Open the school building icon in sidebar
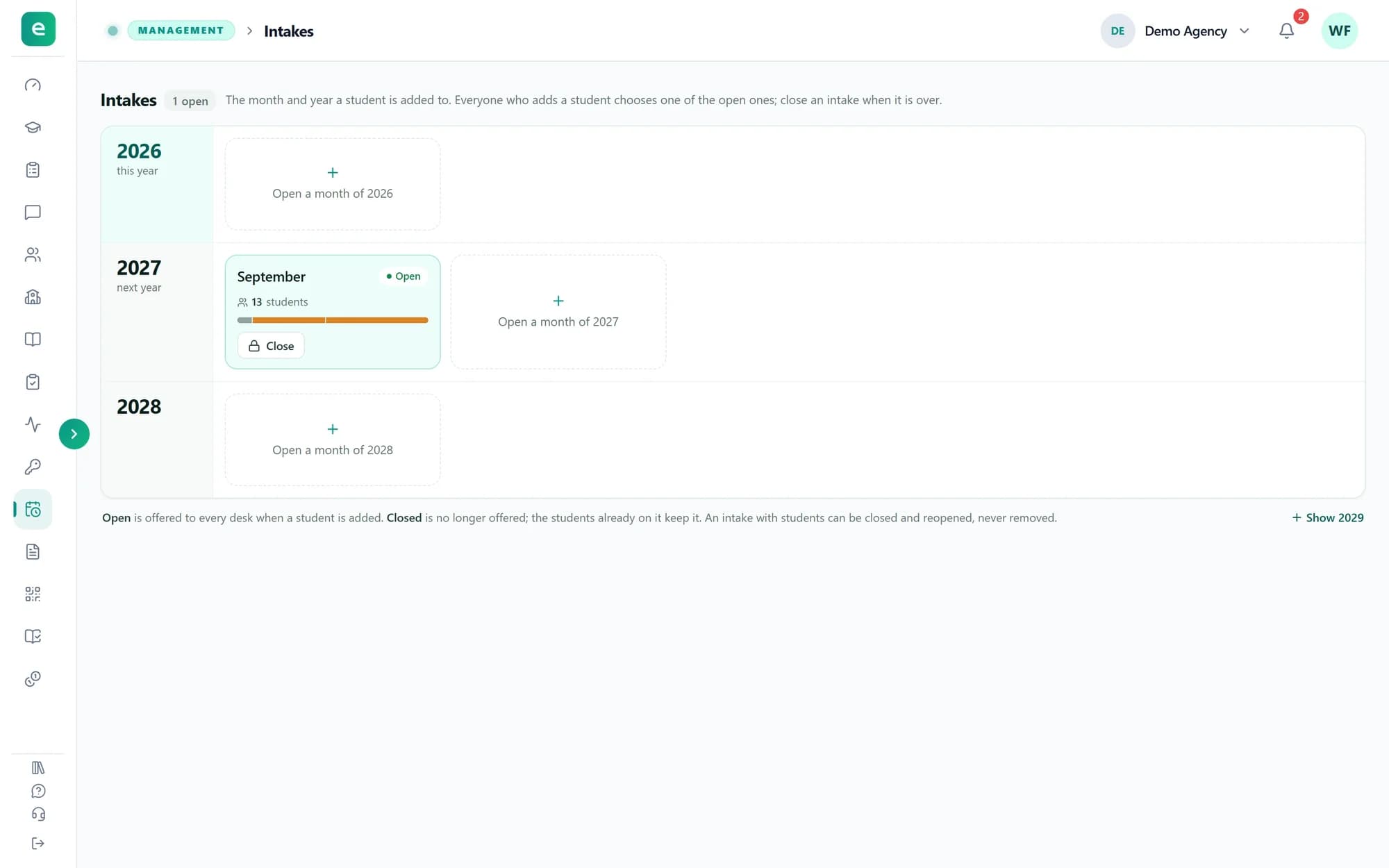 pyautogui.click(x=33, y=297)
